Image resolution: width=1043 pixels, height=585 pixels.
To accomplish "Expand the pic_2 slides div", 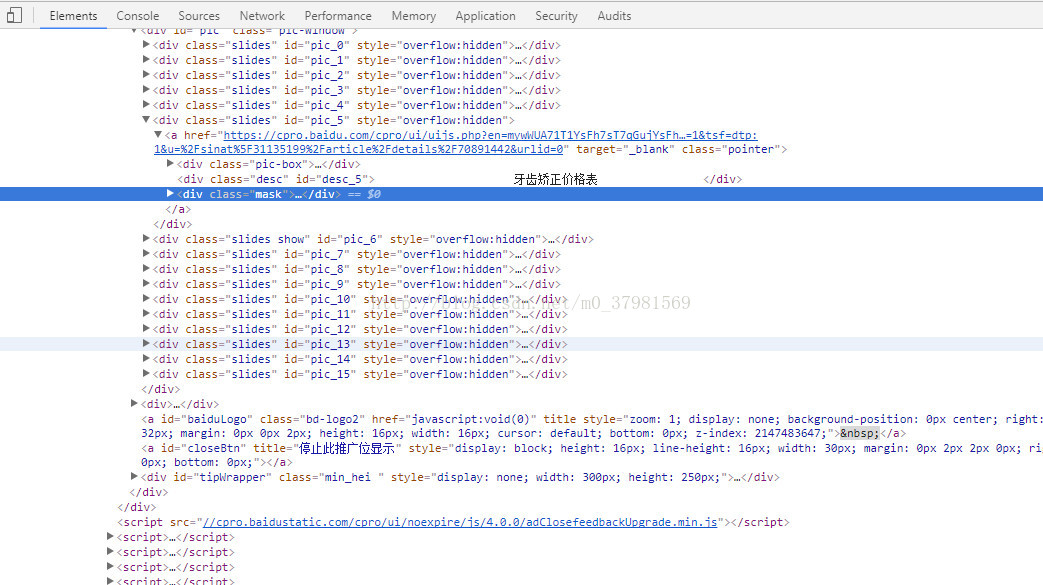I will tap(146, 75).
